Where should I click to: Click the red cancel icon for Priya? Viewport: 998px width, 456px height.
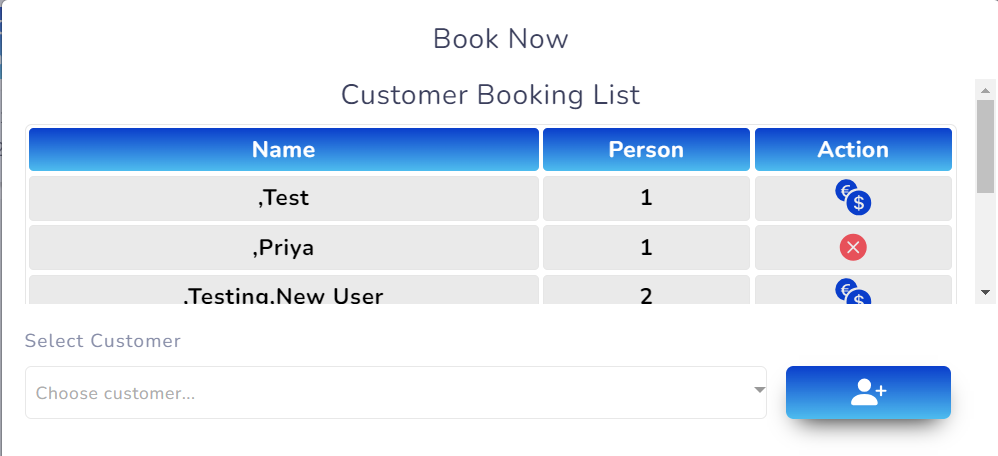coord(853,247)
